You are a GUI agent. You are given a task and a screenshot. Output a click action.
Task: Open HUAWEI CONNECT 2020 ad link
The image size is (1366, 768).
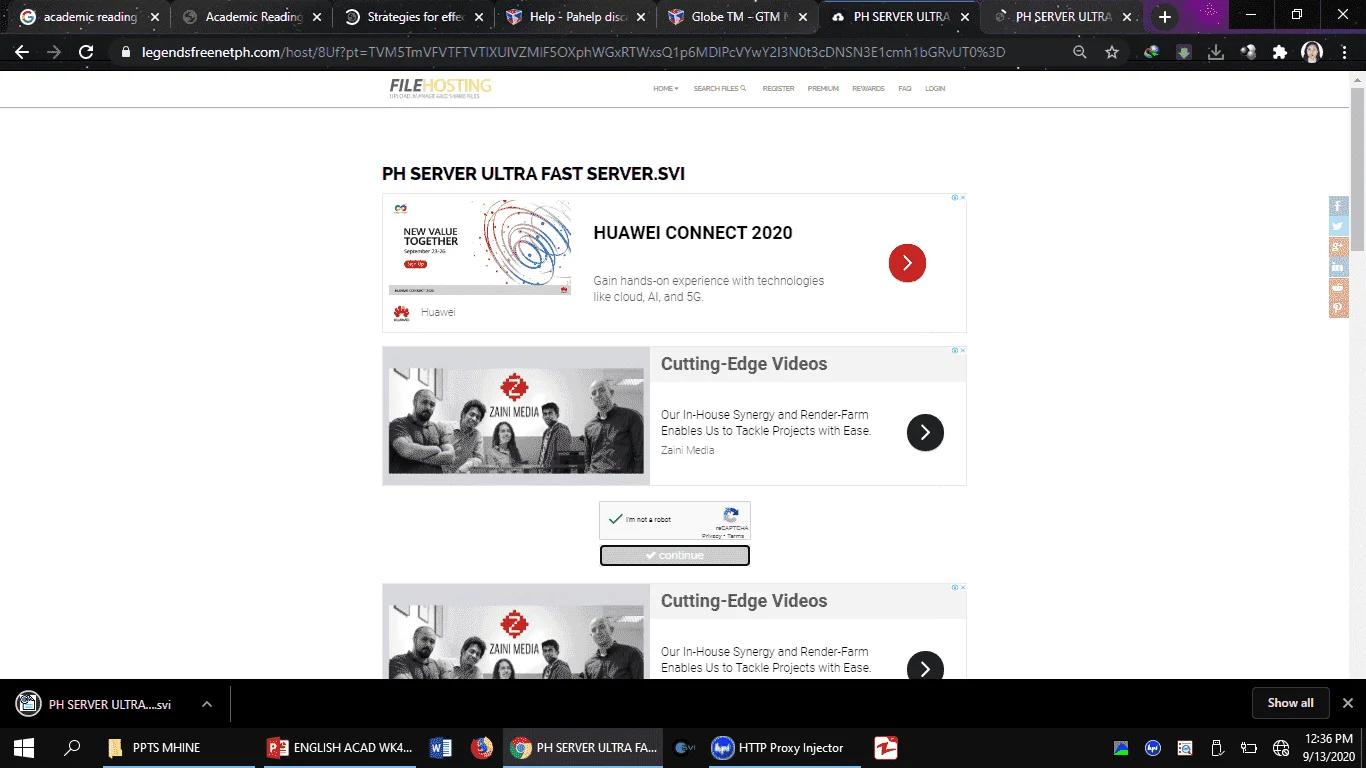[693, 233]
